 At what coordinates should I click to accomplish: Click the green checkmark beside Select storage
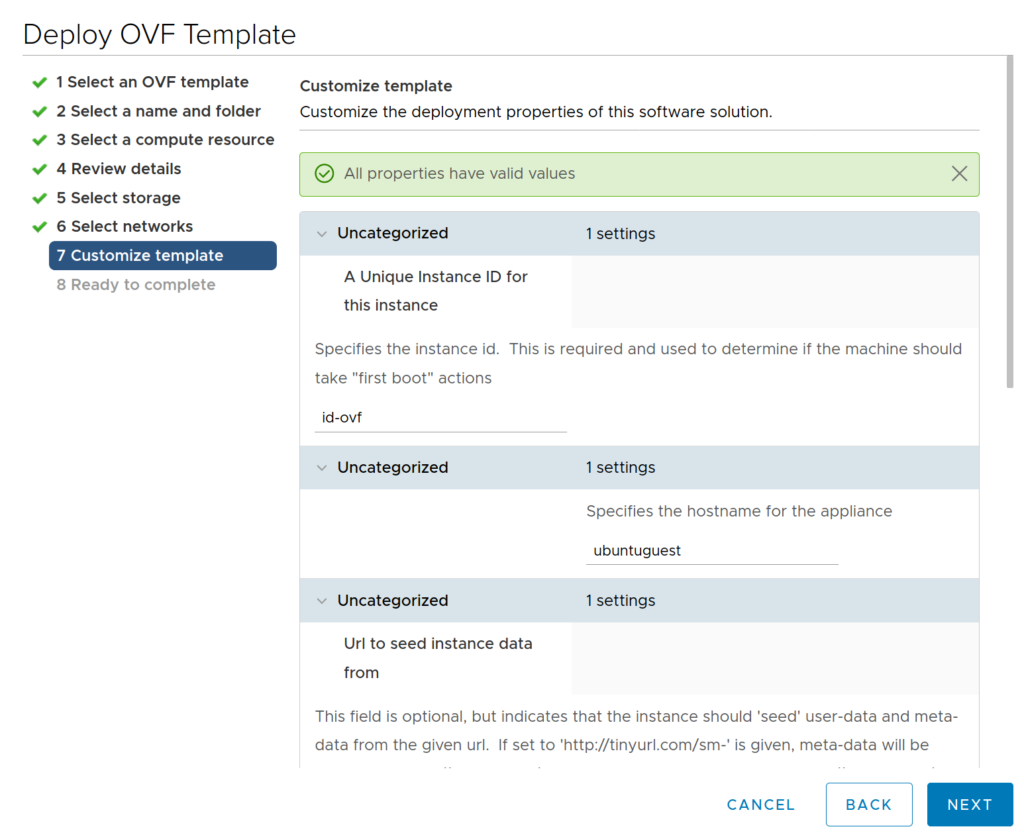tap(40, 198)
